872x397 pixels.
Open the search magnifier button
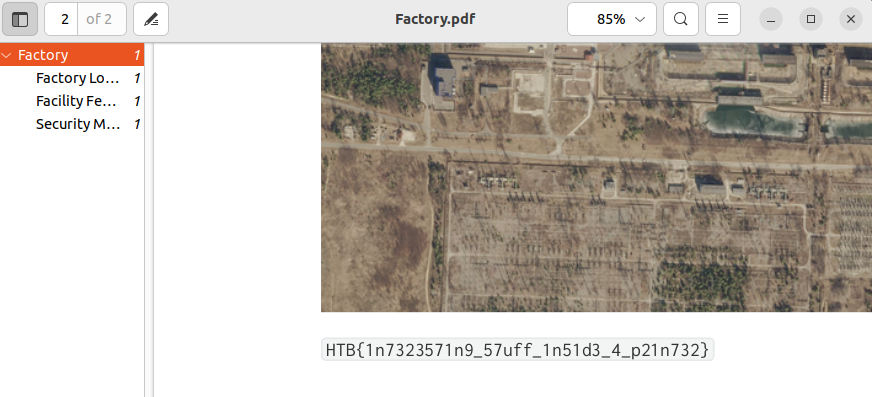[681, 19]
